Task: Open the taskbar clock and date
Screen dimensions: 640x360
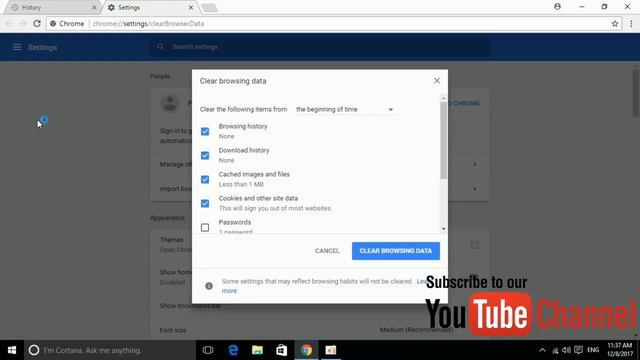Action: pyautogui.click(x=620, y=350)
